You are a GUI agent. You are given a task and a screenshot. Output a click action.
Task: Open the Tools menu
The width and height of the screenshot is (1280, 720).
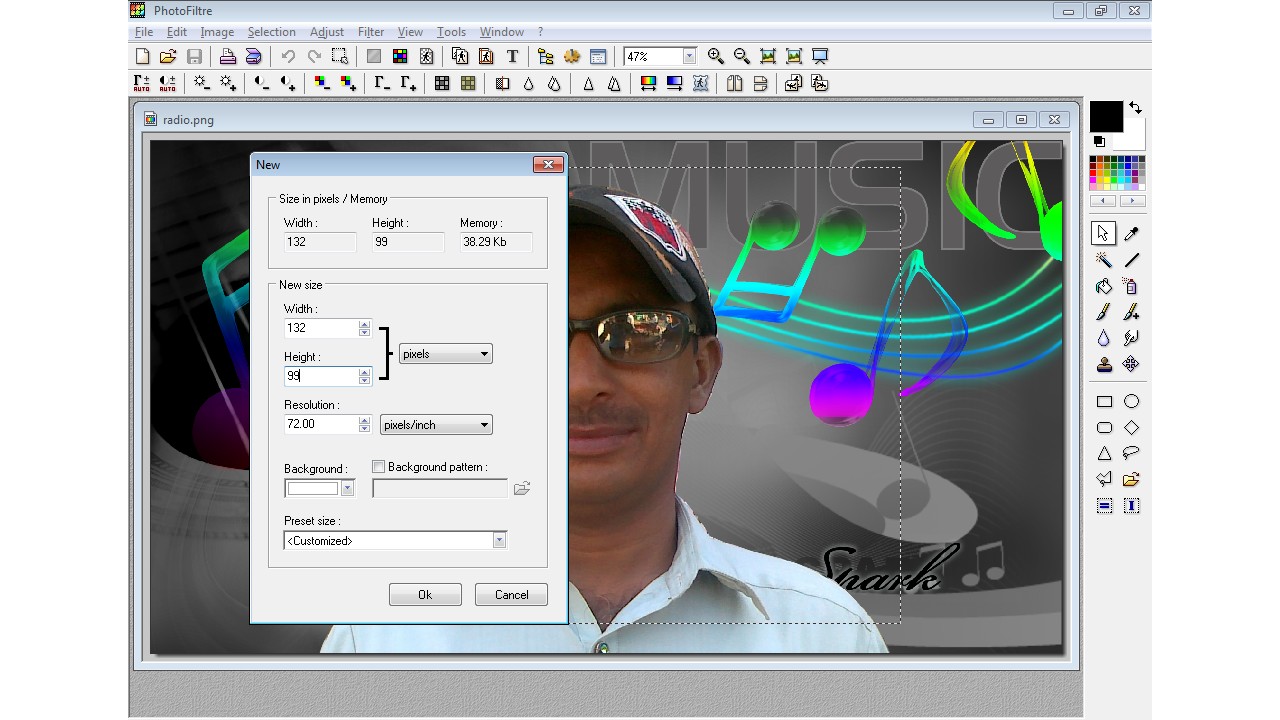(x=451, y=32)
